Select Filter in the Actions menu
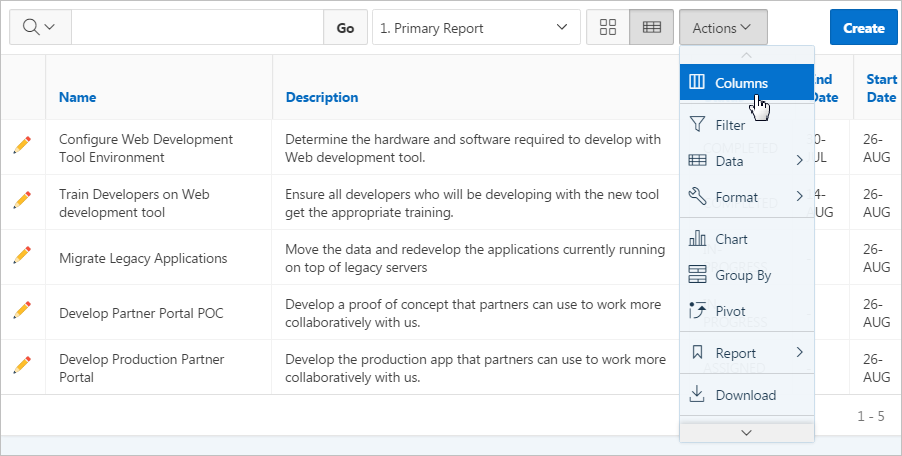This screenshot has height=456, width=902. (730, 125)
